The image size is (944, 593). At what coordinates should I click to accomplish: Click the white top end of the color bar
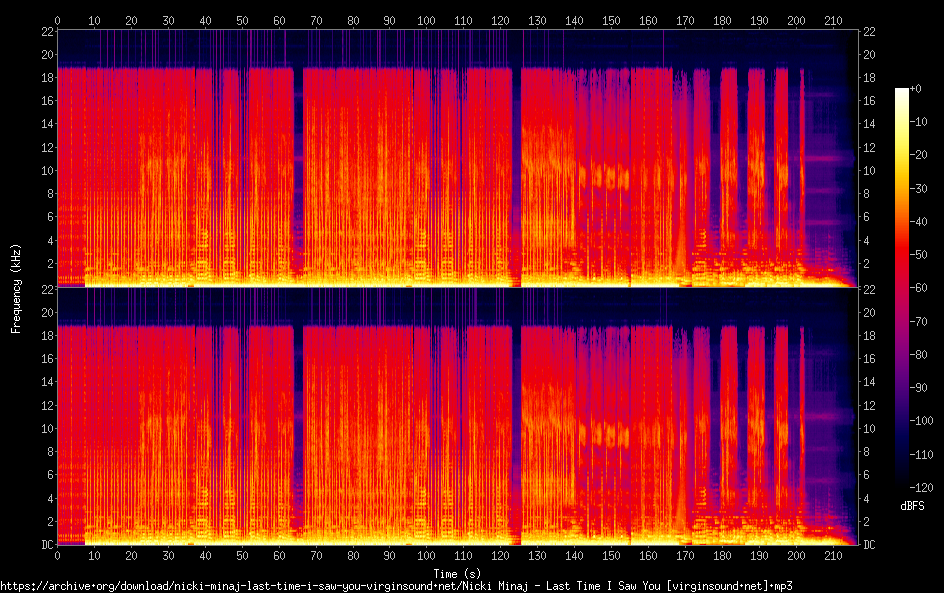[902, 92]
